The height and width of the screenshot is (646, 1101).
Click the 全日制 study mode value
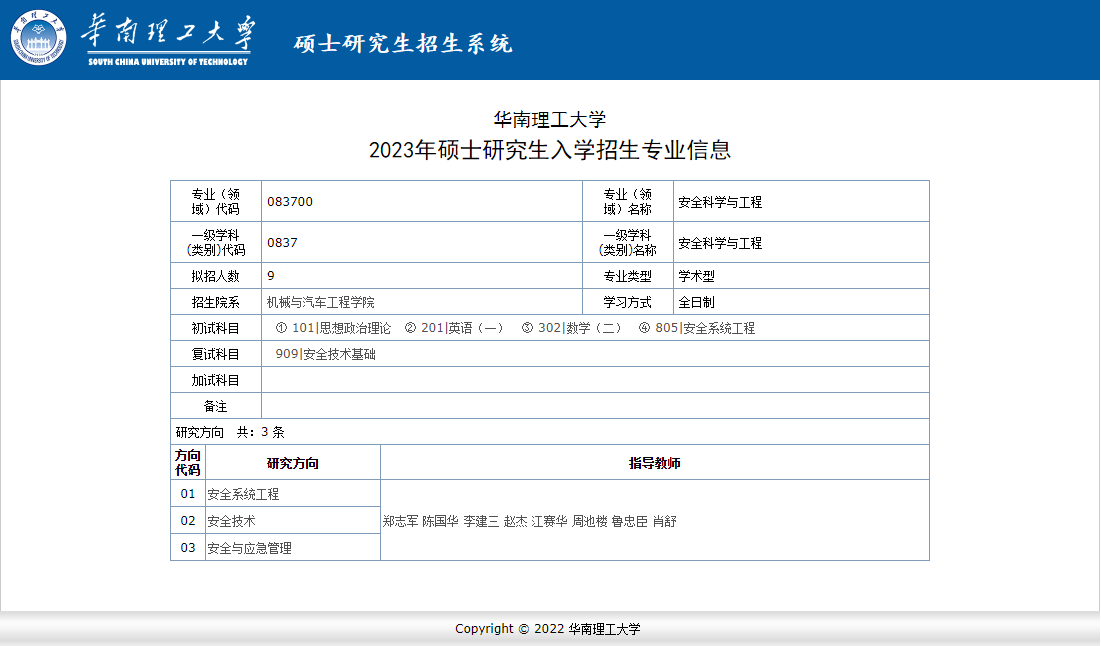pyautogui.click(x=696, y=302)
